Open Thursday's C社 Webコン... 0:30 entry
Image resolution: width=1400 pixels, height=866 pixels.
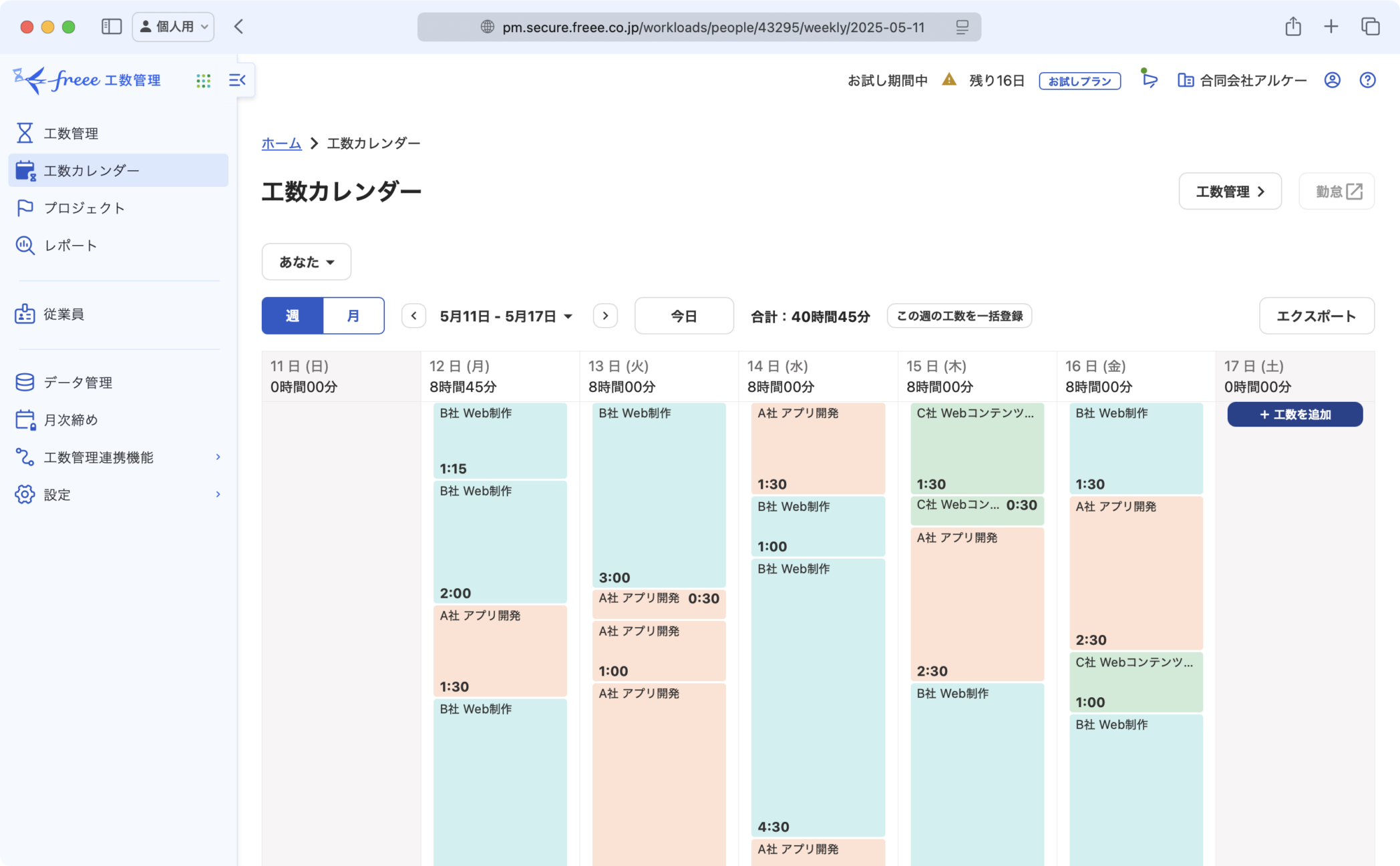point(977,511)
